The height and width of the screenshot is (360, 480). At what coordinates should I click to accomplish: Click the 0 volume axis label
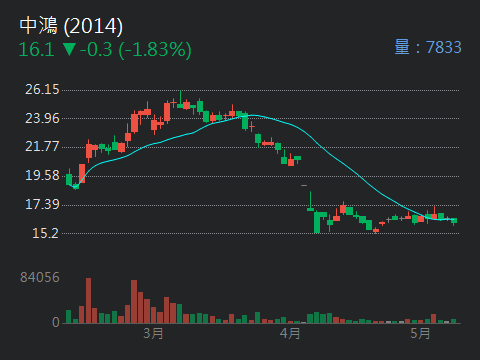[x=56, y=322]
